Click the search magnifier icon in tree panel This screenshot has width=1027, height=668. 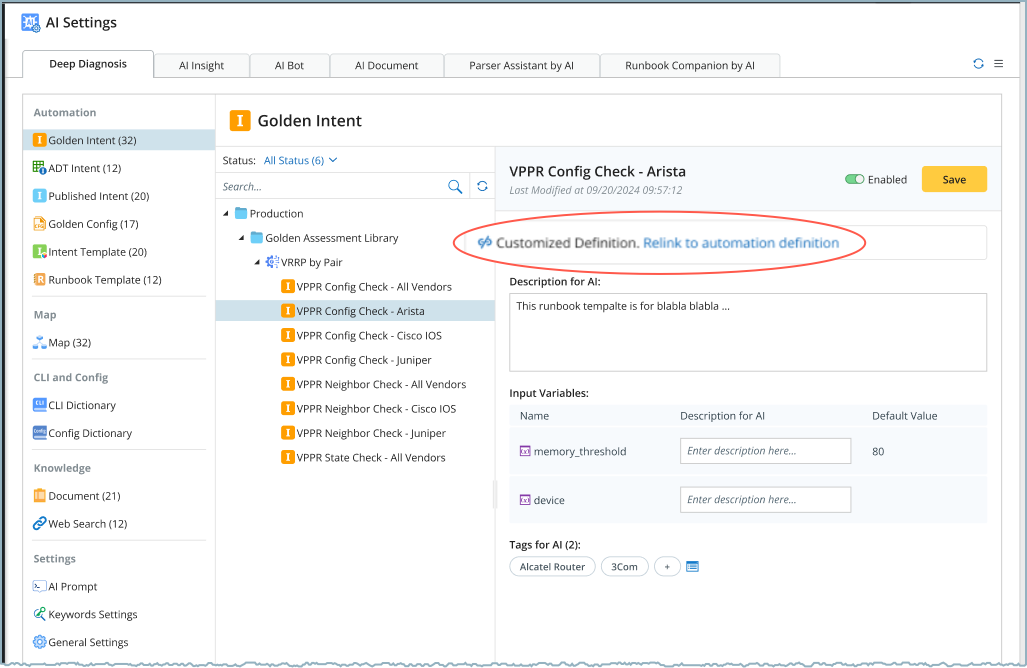tap(455, 186)
